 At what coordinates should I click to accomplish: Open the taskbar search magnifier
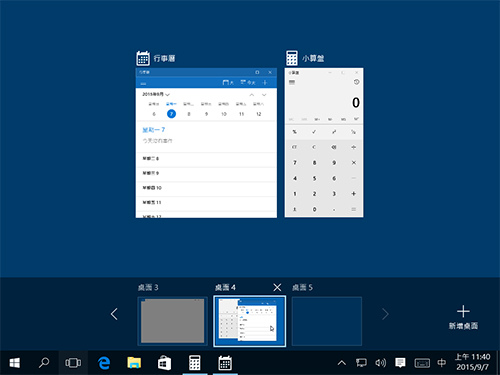click(x=44, y=363)
